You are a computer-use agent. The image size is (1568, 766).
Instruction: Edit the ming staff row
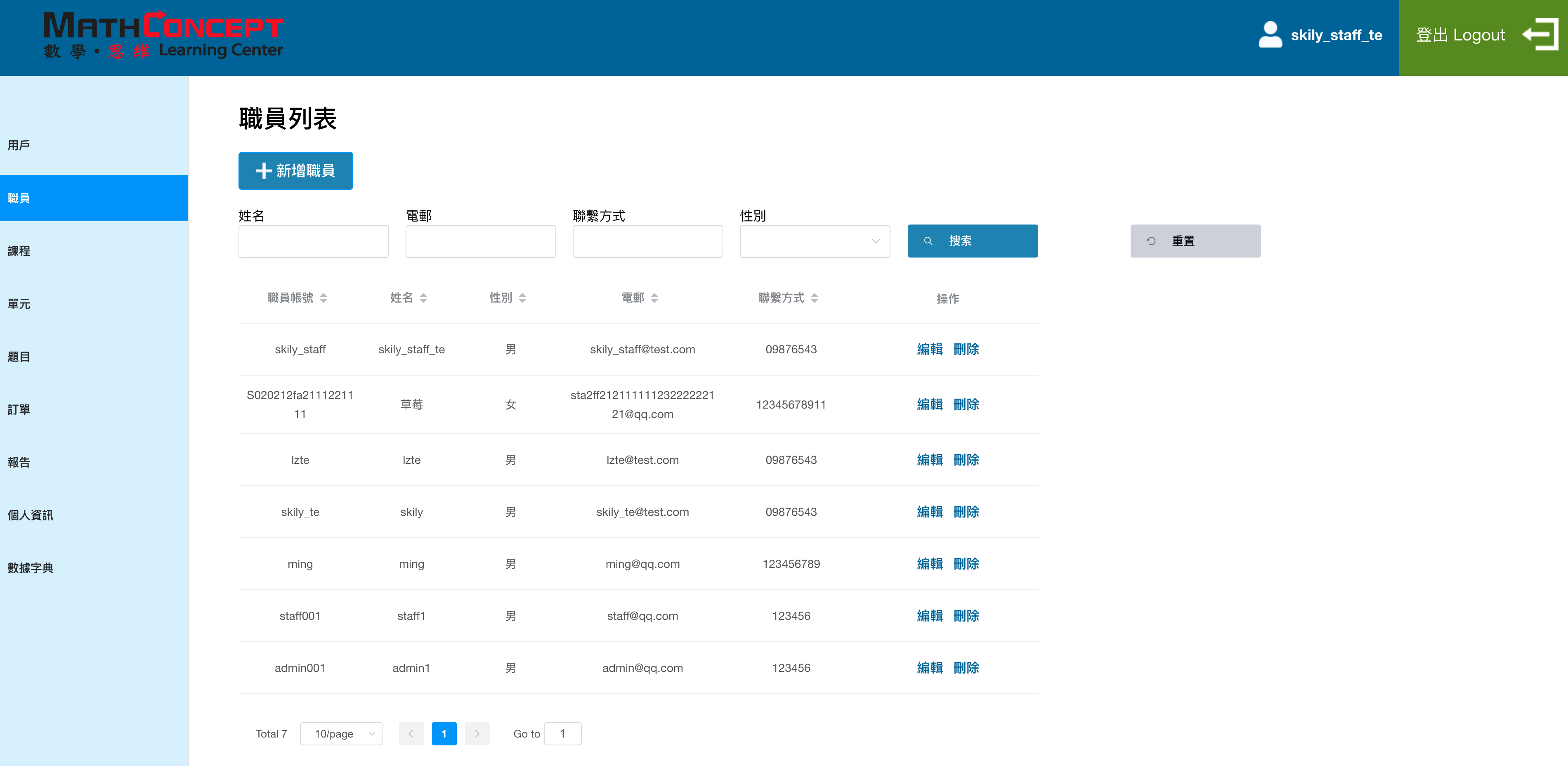tap(930, 564)
